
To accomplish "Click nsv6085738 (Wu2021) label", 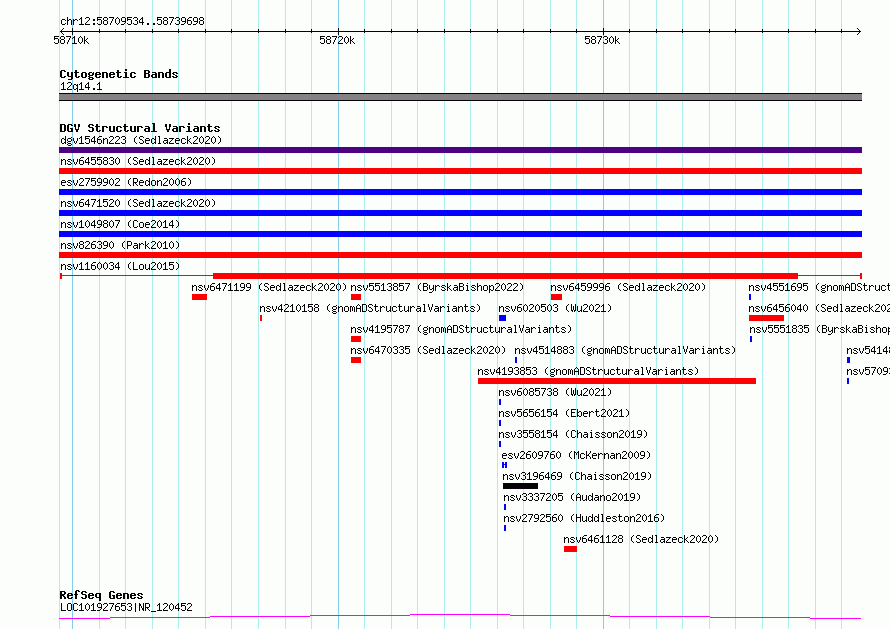I will (x=555, y=392).
